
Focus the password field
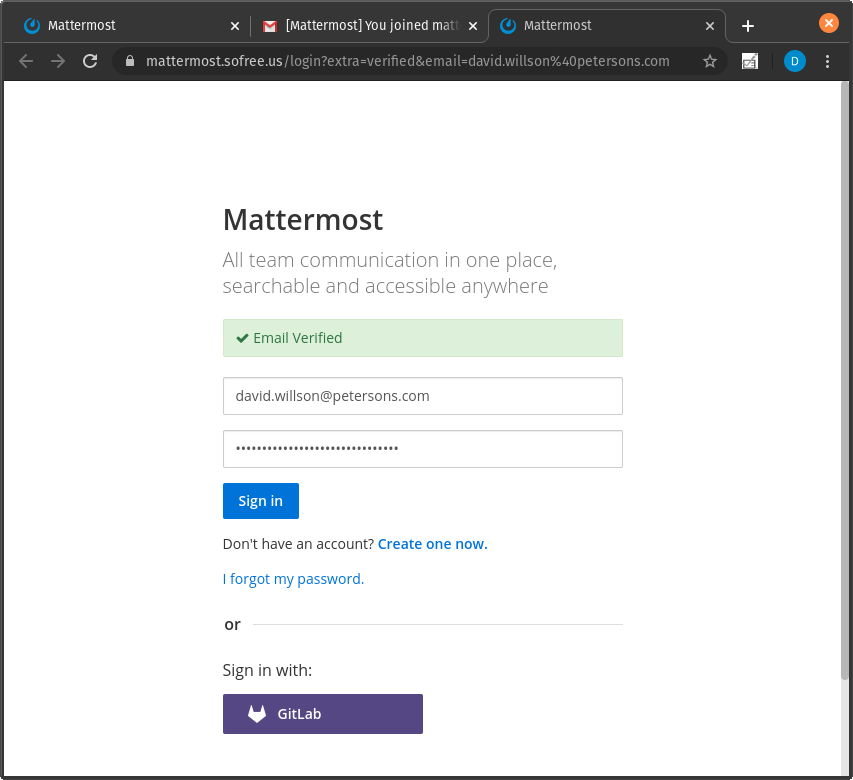[x=423, y=449]
